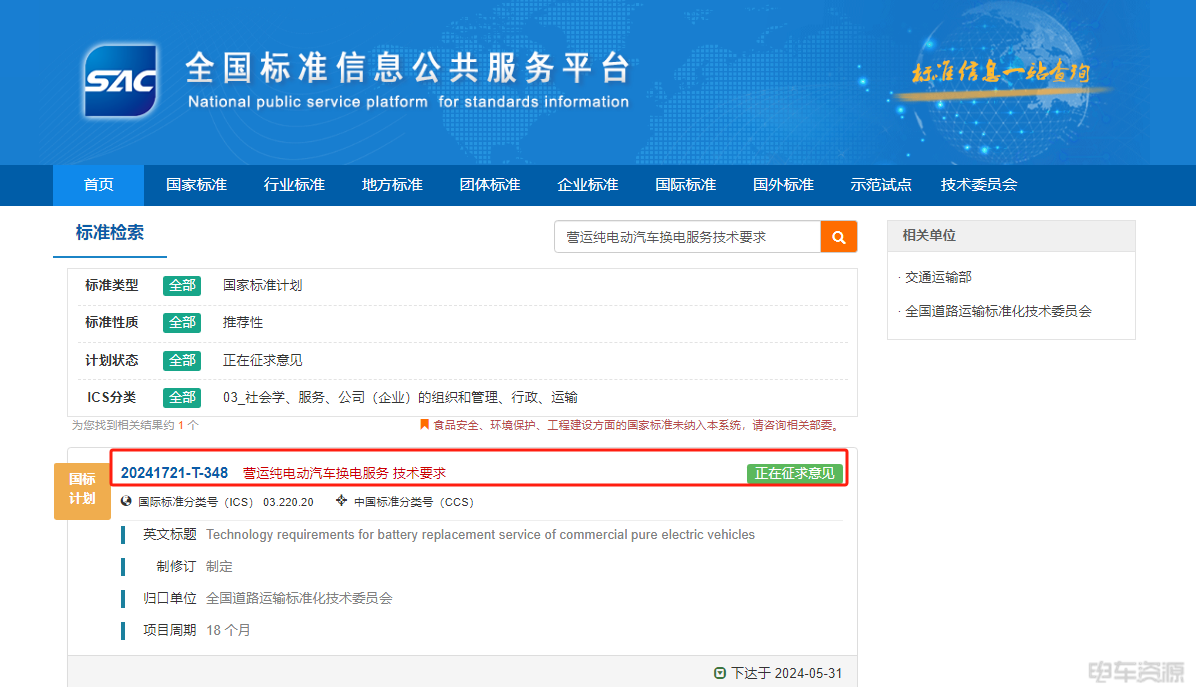This screenshot has height=687, width=1196.
Task: Click the green icon beside 下达于 date
Action: coord(720,673)
